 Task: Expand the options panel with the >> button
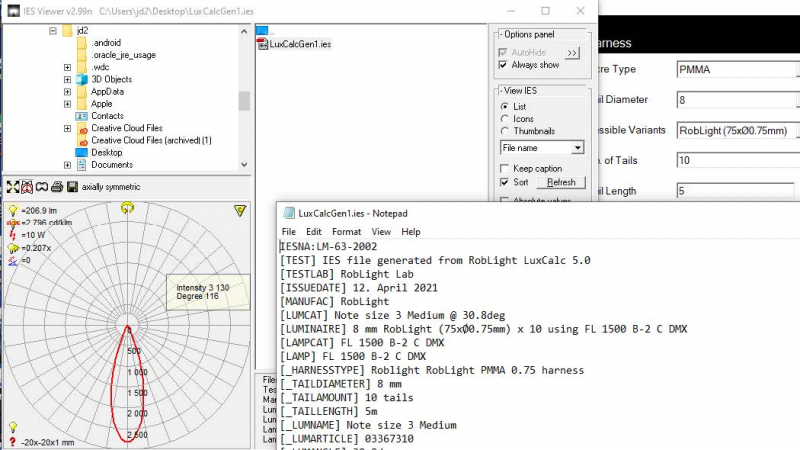tap(572, 53)
